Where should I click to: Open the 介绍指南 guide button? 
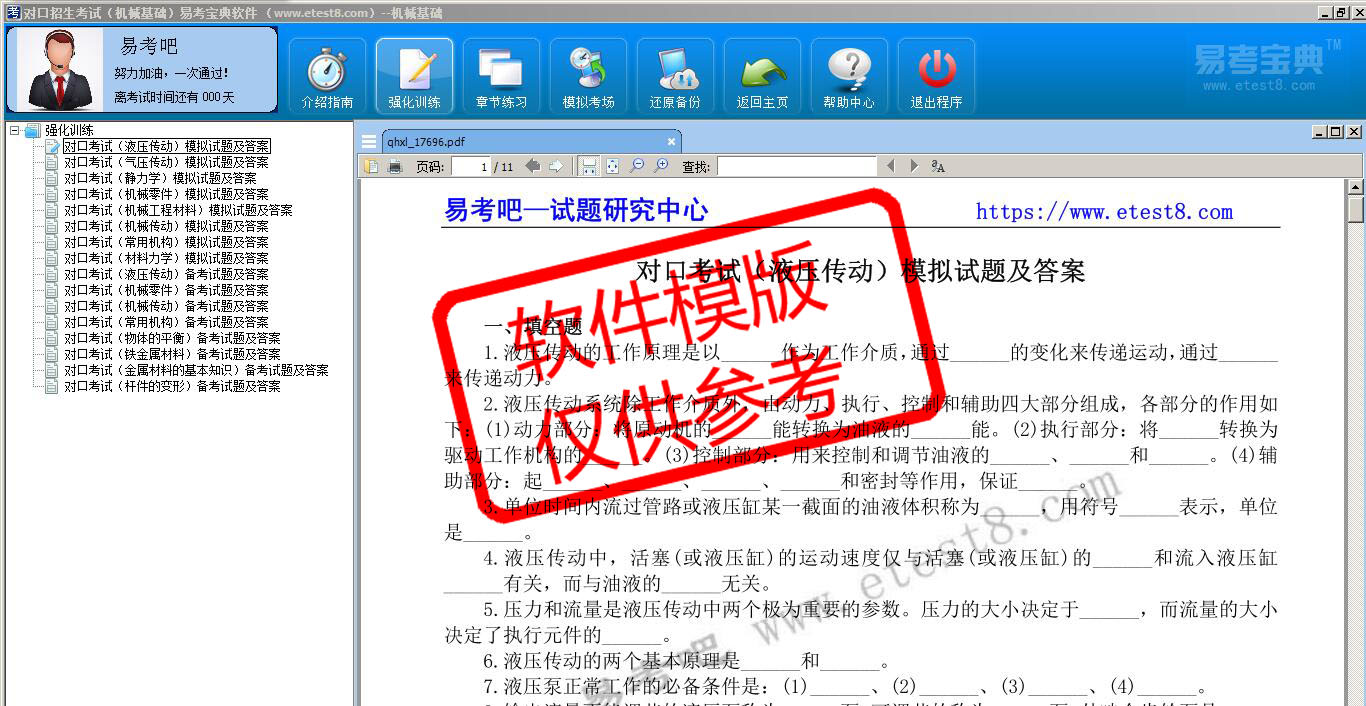(328, 76)
